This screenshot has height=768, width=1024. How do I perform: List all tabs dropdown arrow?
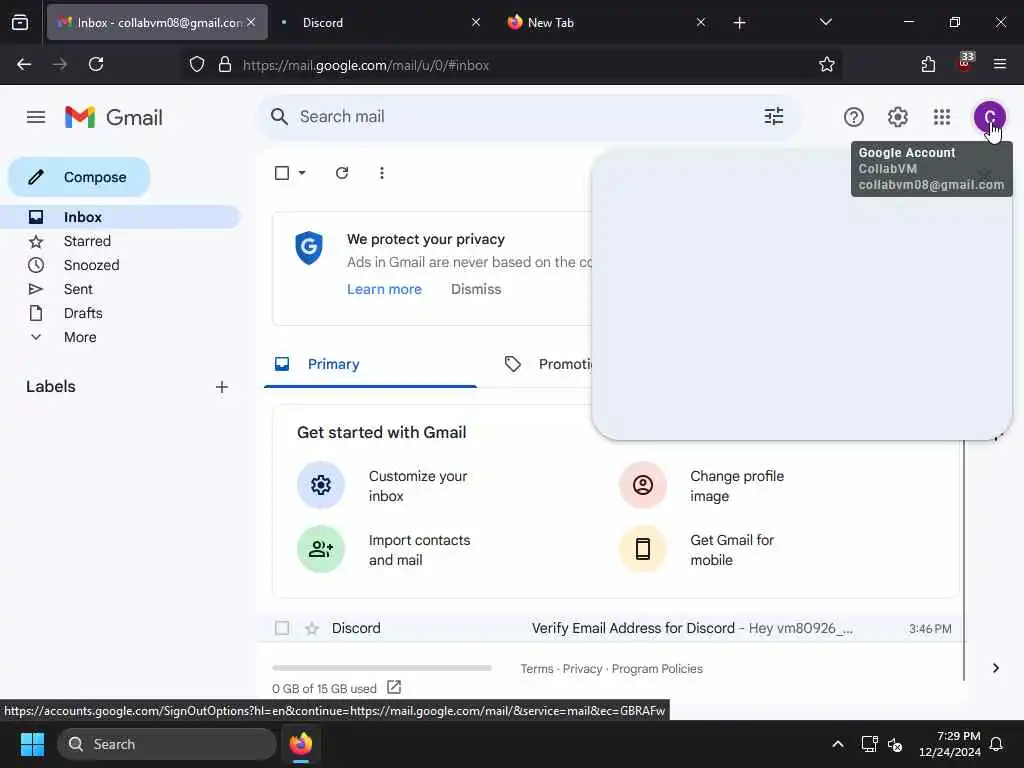point(825,22)
